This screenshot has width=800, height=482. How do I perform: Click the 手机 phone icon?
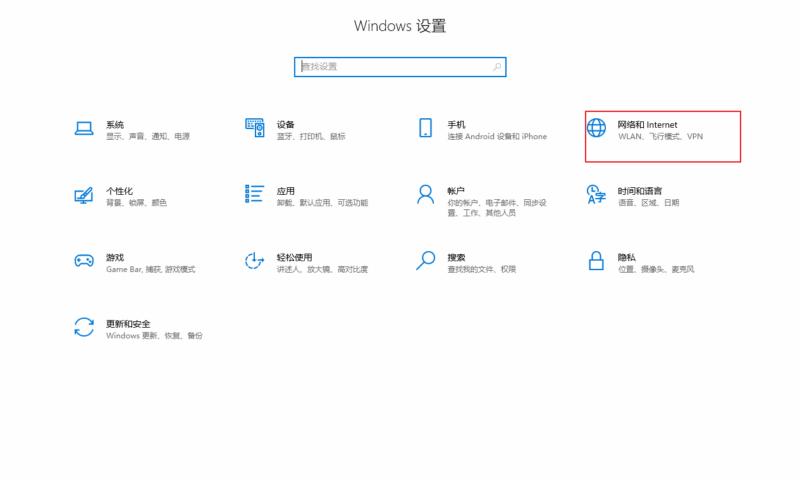coord(425,128)
